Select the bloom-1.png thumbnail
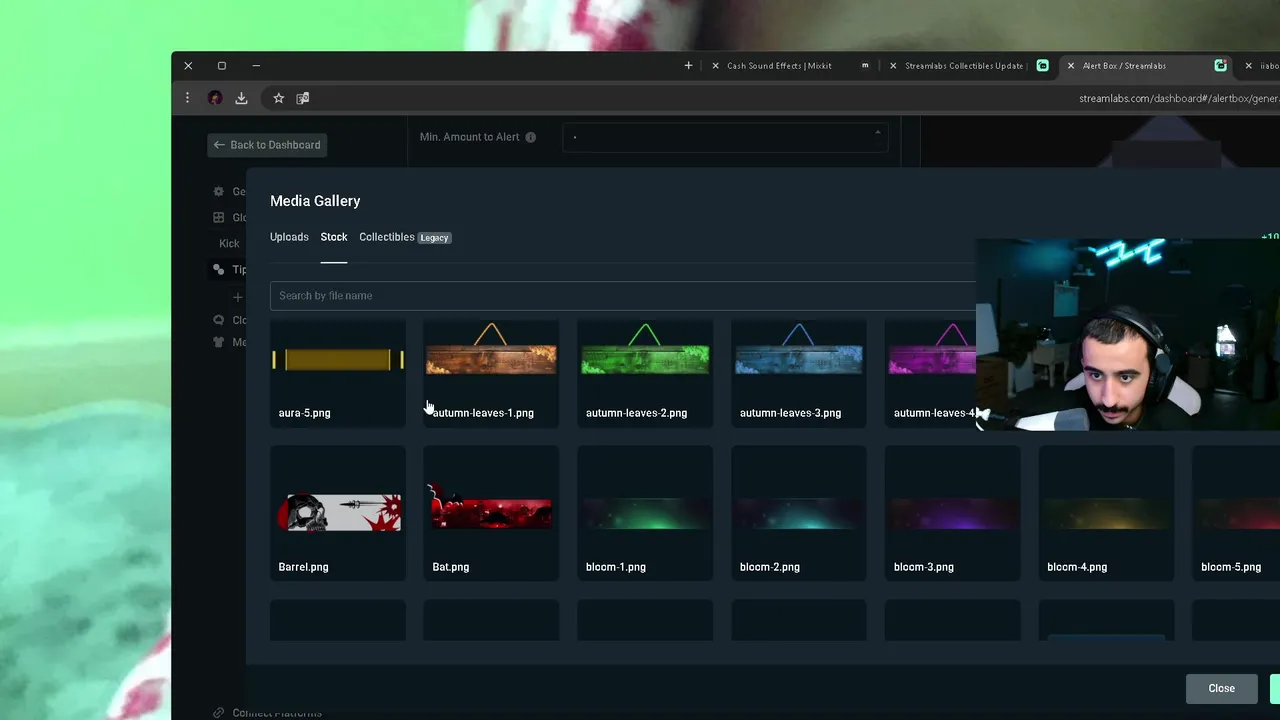The height and width of the screenshot is (720, 1280). [645, 513]
